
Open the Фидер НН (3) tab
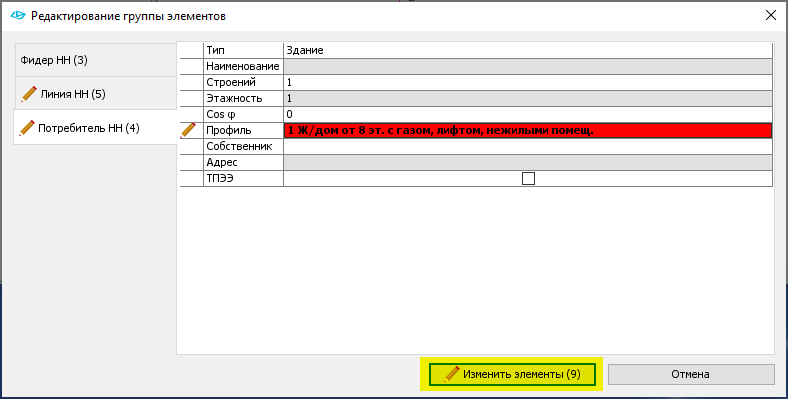pos(95,60)
